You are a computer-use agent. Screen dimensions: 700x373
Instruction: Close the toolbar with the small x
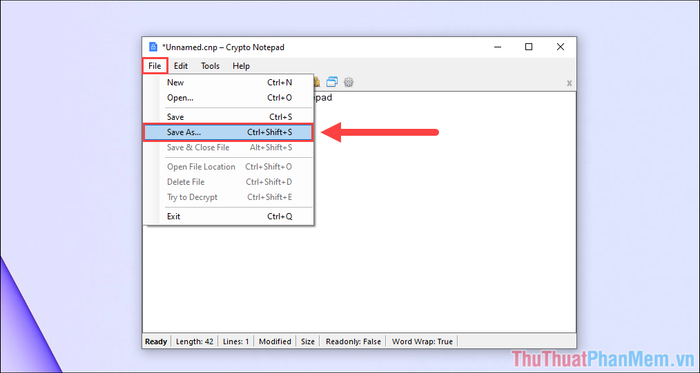[569, 83]
